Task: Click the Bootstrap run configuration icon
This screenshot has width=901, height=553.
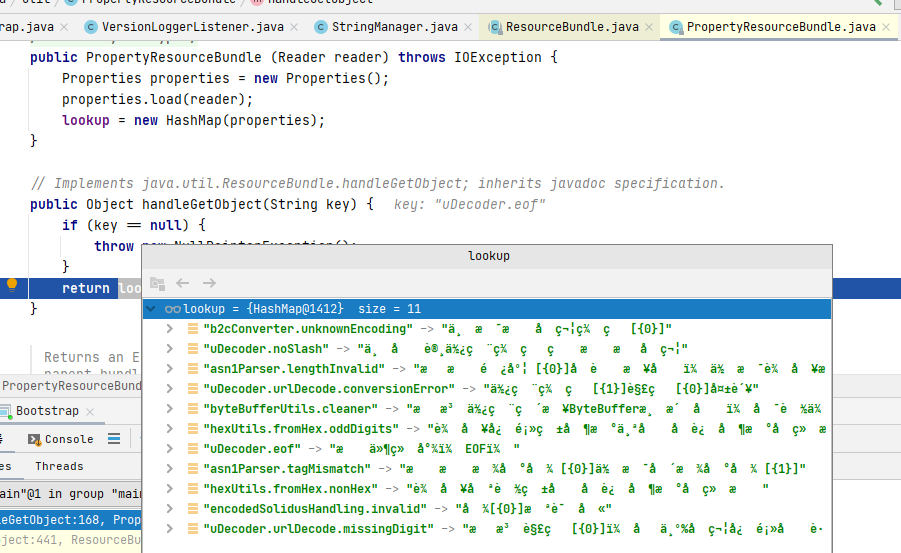Action: pos(6,412)
